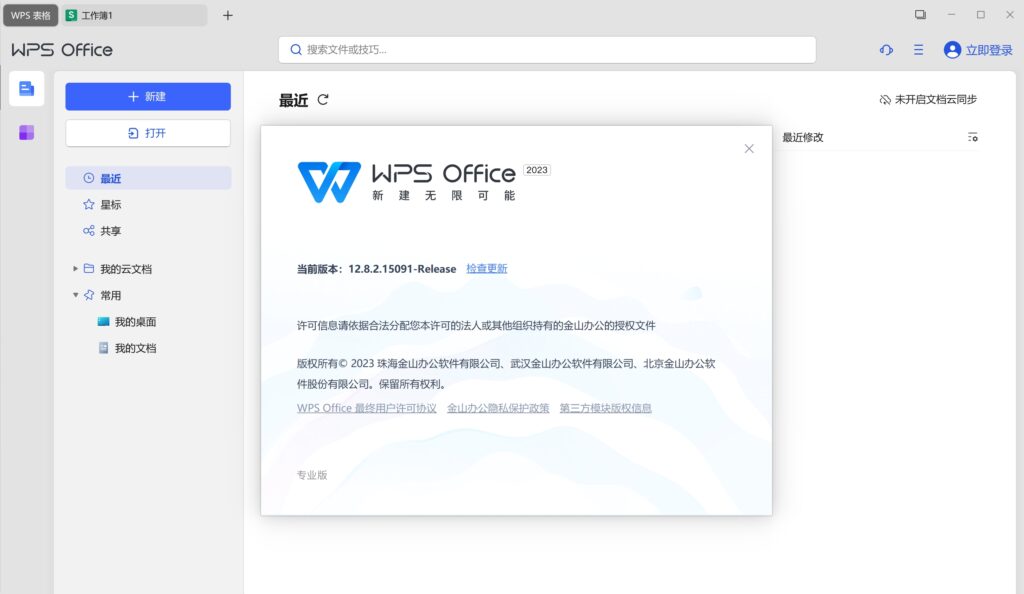This screenshot has width=1024, height=594.
Task: Click the clock icon beside 最近
Action: tap(89, 178)
